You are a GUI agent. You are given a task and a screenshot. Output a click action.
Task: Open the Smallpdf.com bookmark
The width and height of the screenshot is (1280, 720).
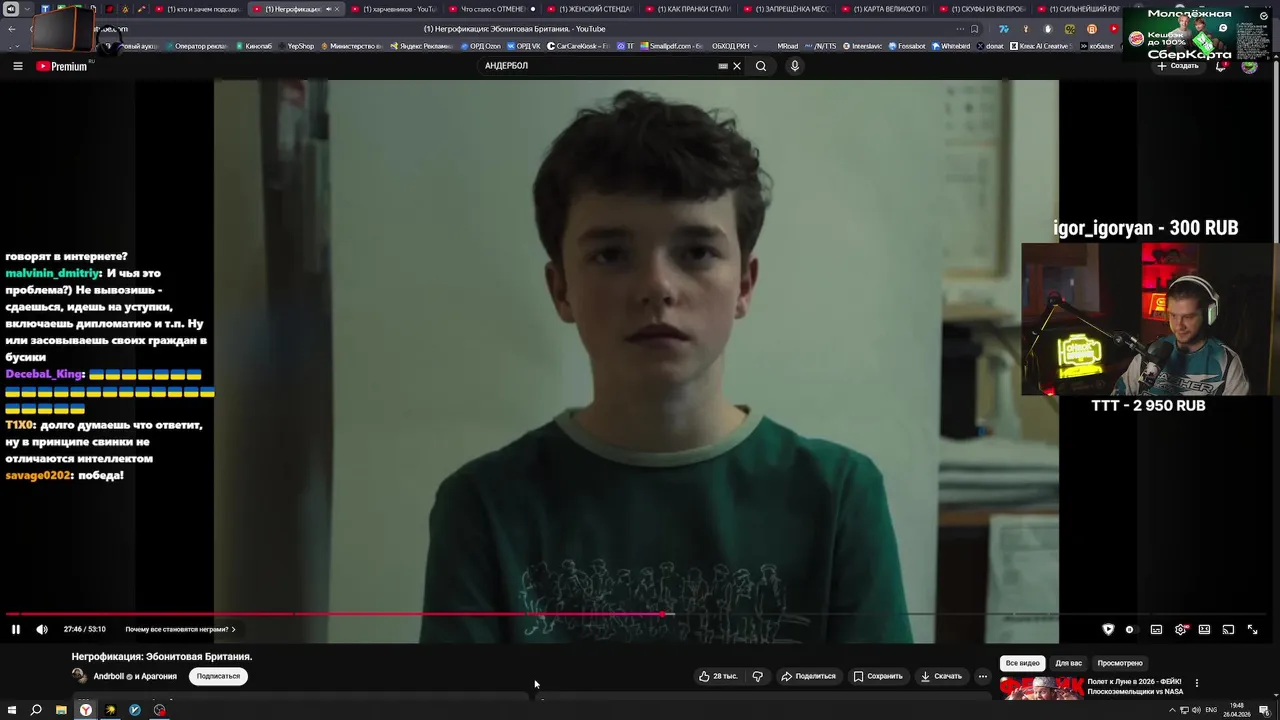coord(671,46)
